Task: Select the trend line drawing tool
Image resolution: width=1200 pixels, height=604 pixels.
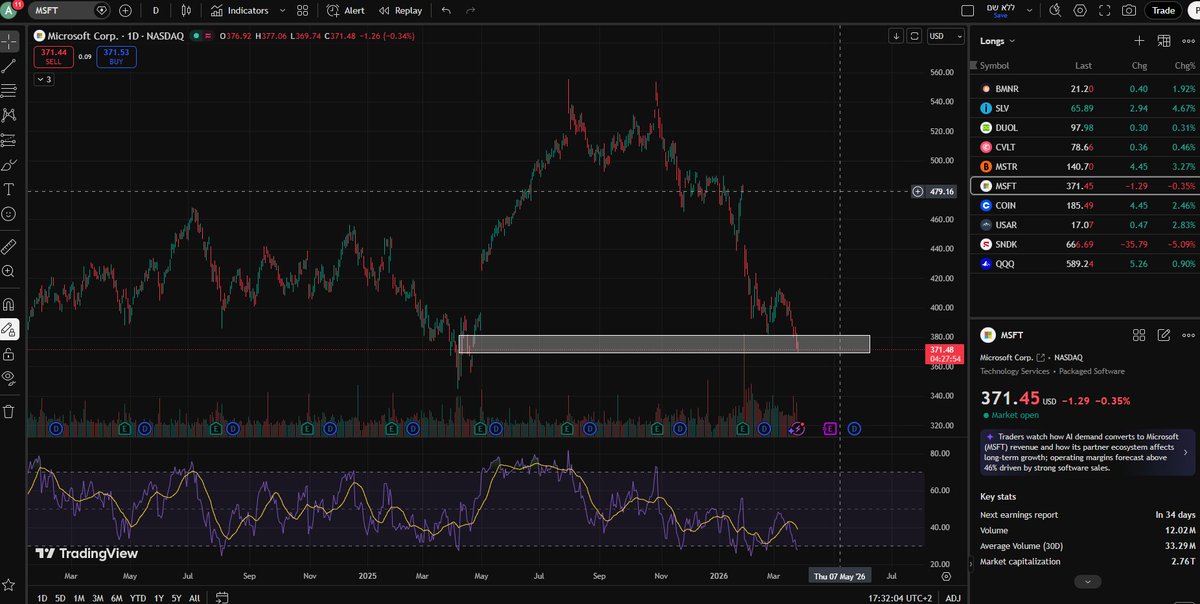Action: pyautogui.click(x=9, y=66)
